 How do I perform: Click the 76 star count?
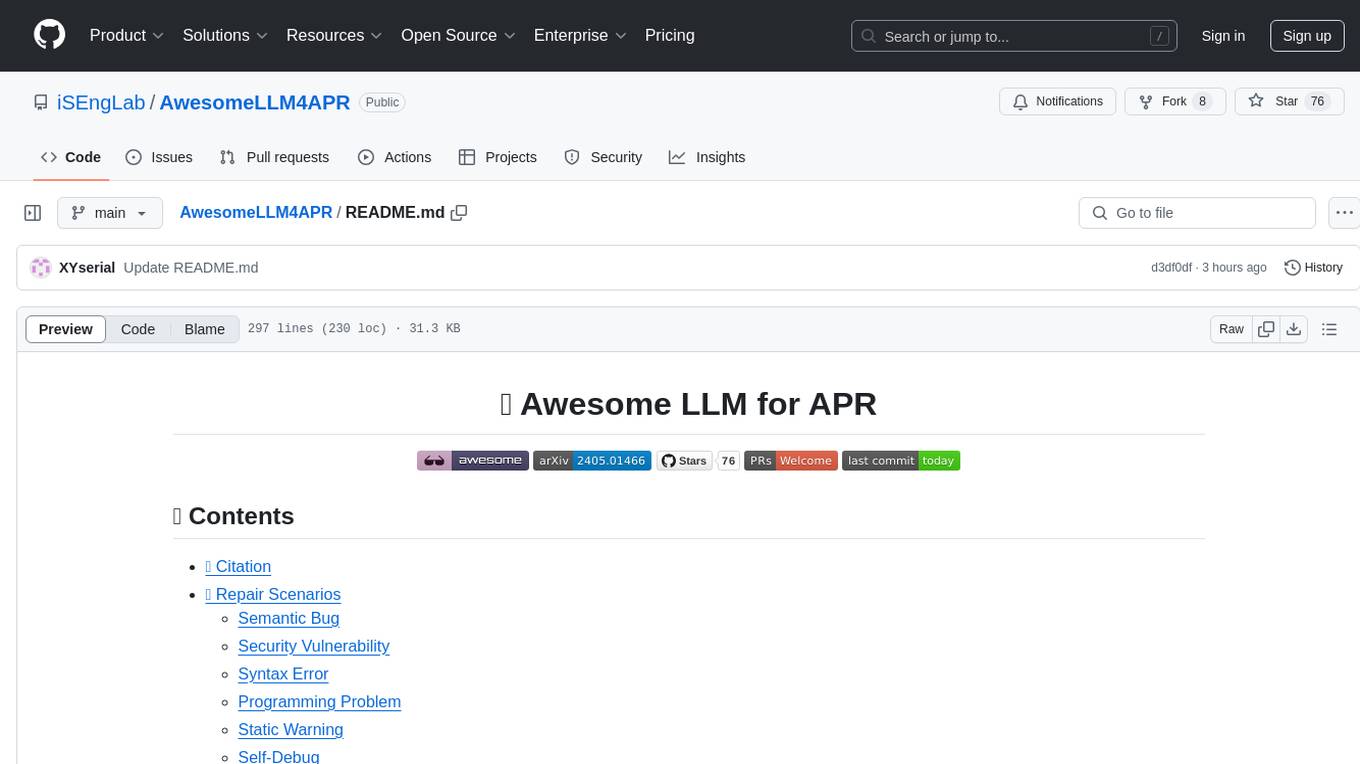tap(1317, 102)
